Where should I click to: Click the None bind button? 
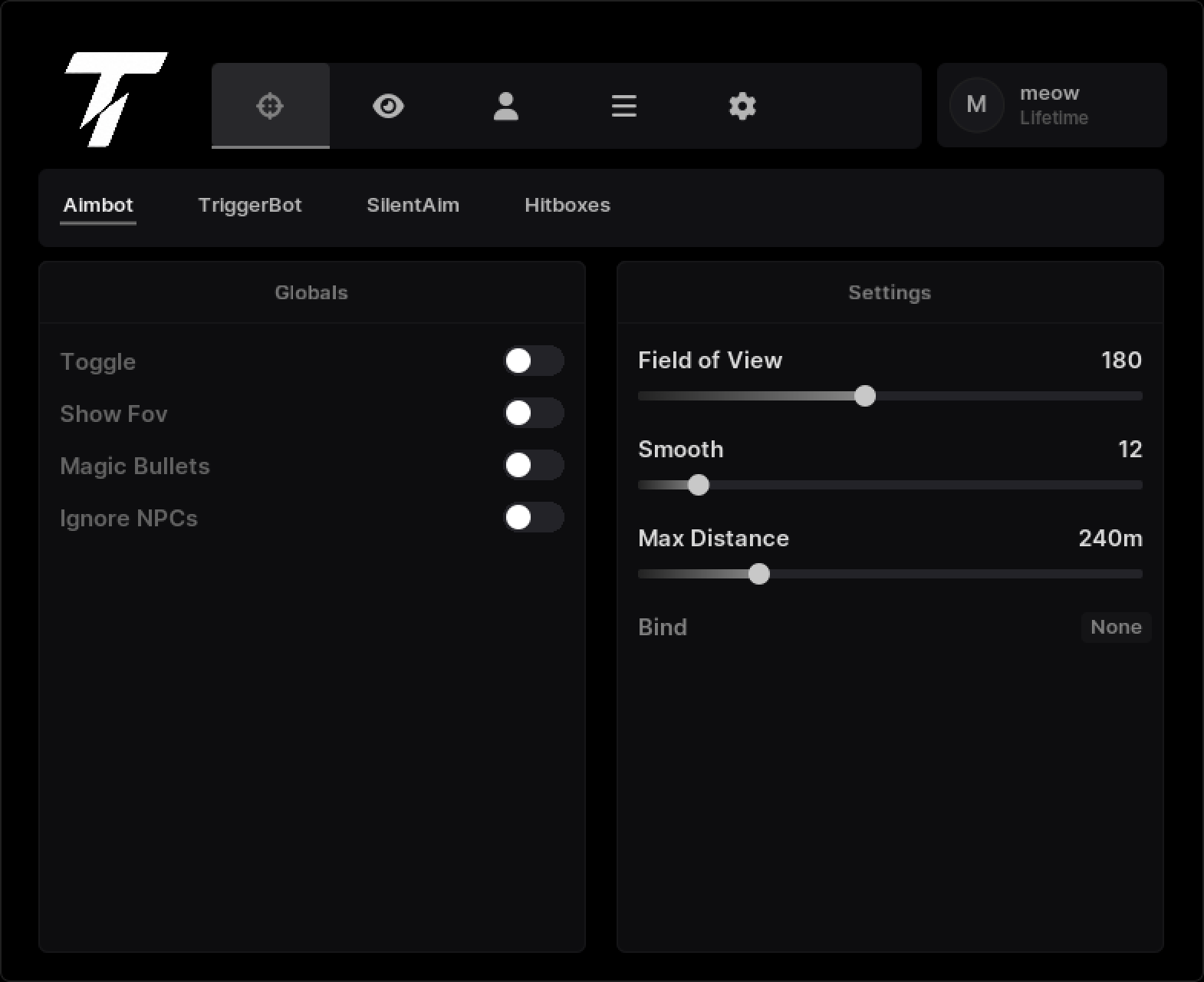[1117, 627]
